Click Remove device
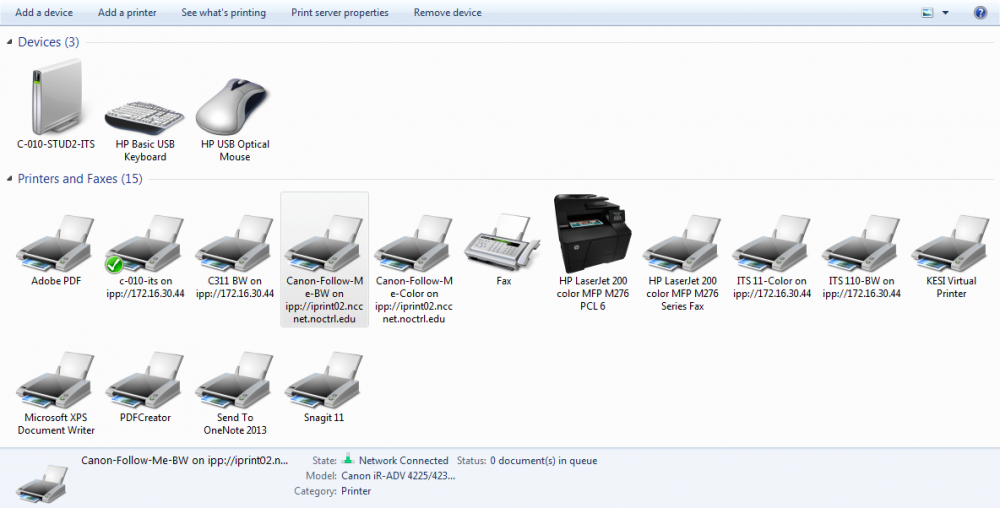The width and height of the screenshot is (1000, 508). coord(448,12)
